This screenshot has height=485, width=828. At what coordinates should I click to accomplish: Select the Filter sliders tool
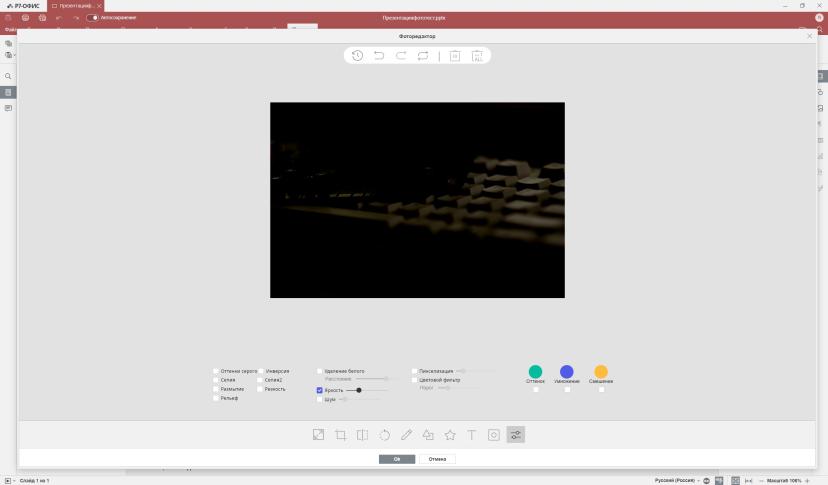[516, 435]
